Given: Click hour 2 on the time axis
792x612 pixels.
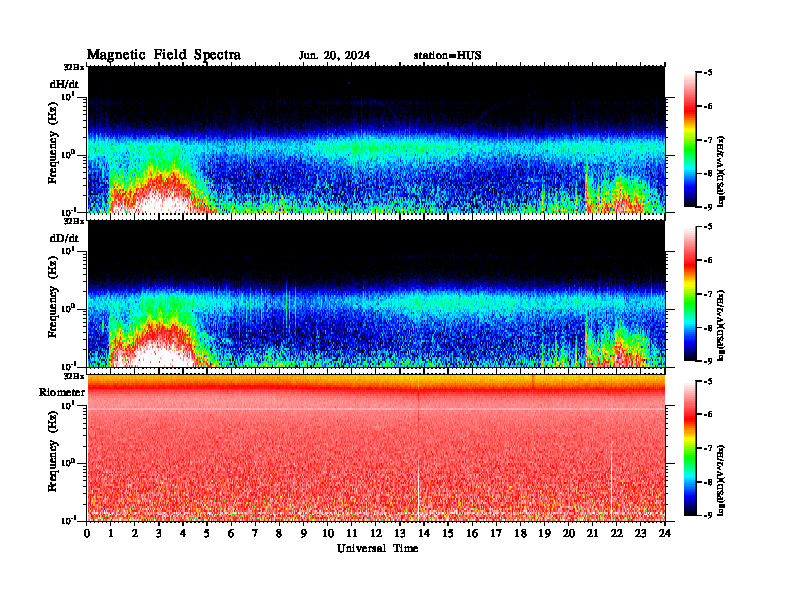Looking at the screenshot, I should (x=134, y=533).
